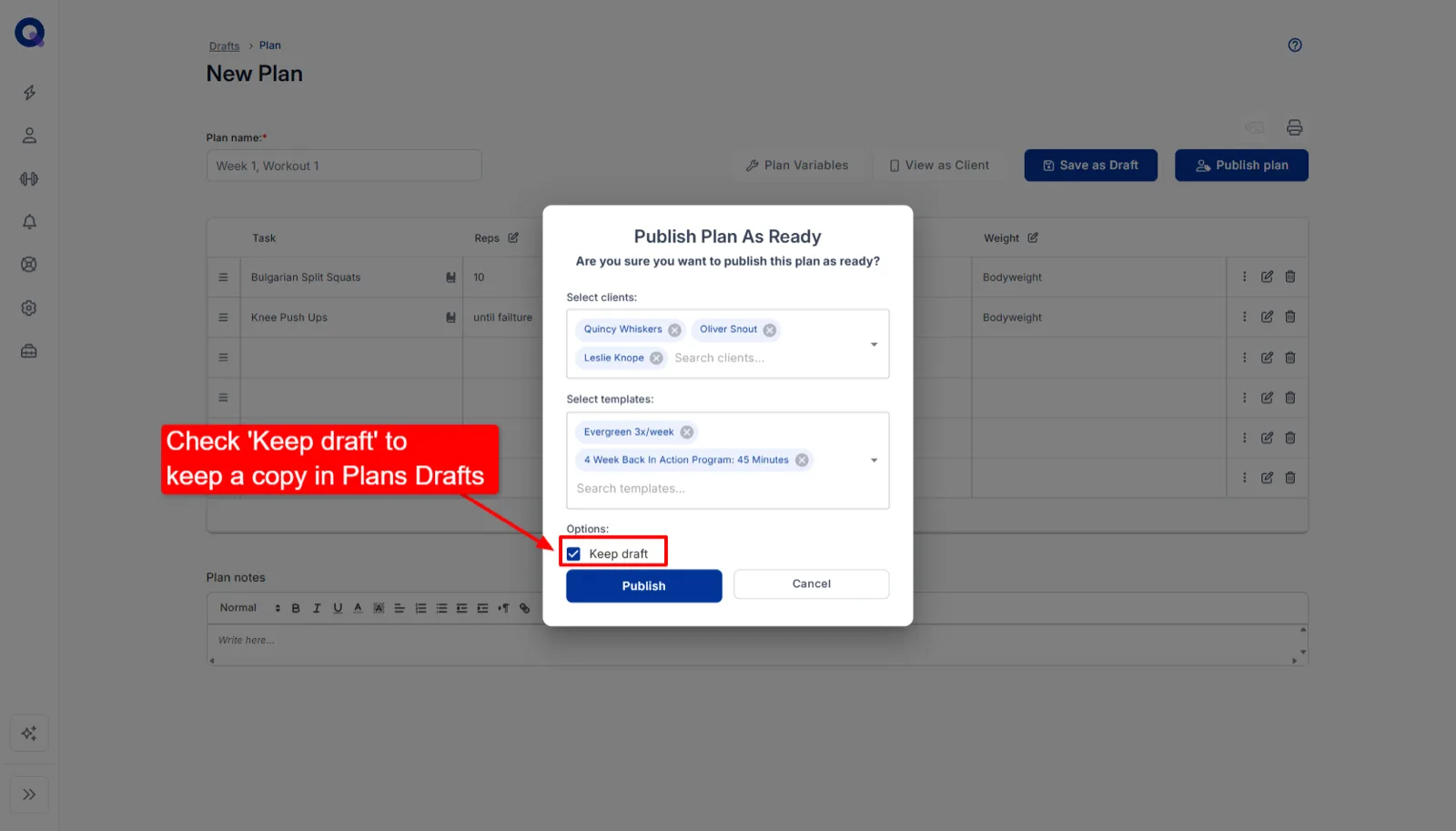Cancel the publish dialog
Image resolution: width=1456 pixels, height=831 pixels.
(x=812, y=584)
